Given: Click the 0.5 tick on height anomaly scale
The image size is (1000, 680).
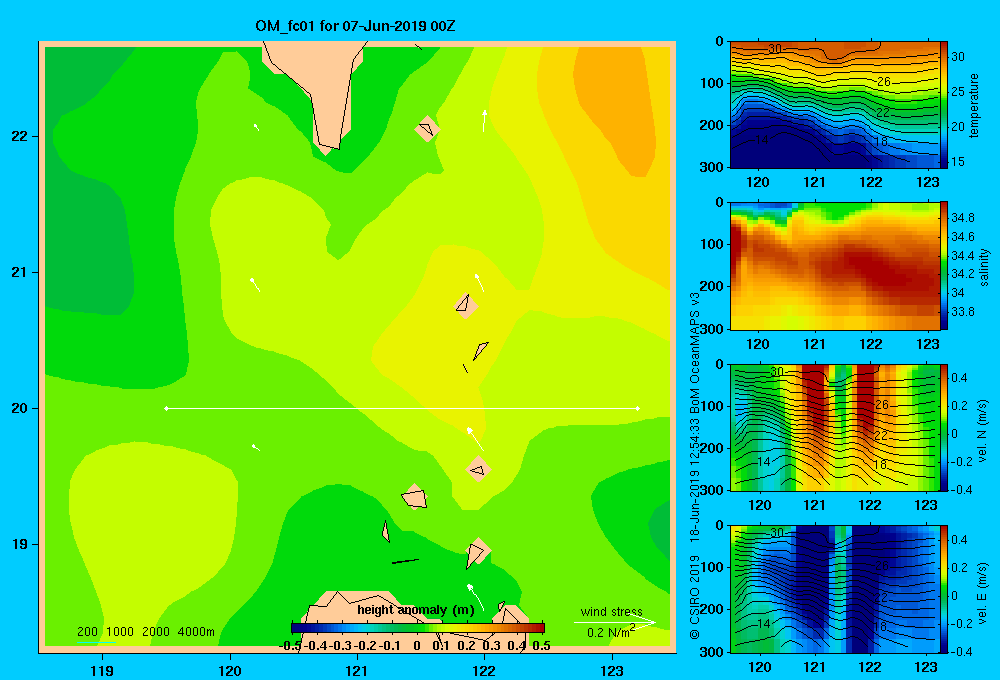Looking at the screenshot, I should (x=541, y=646).
